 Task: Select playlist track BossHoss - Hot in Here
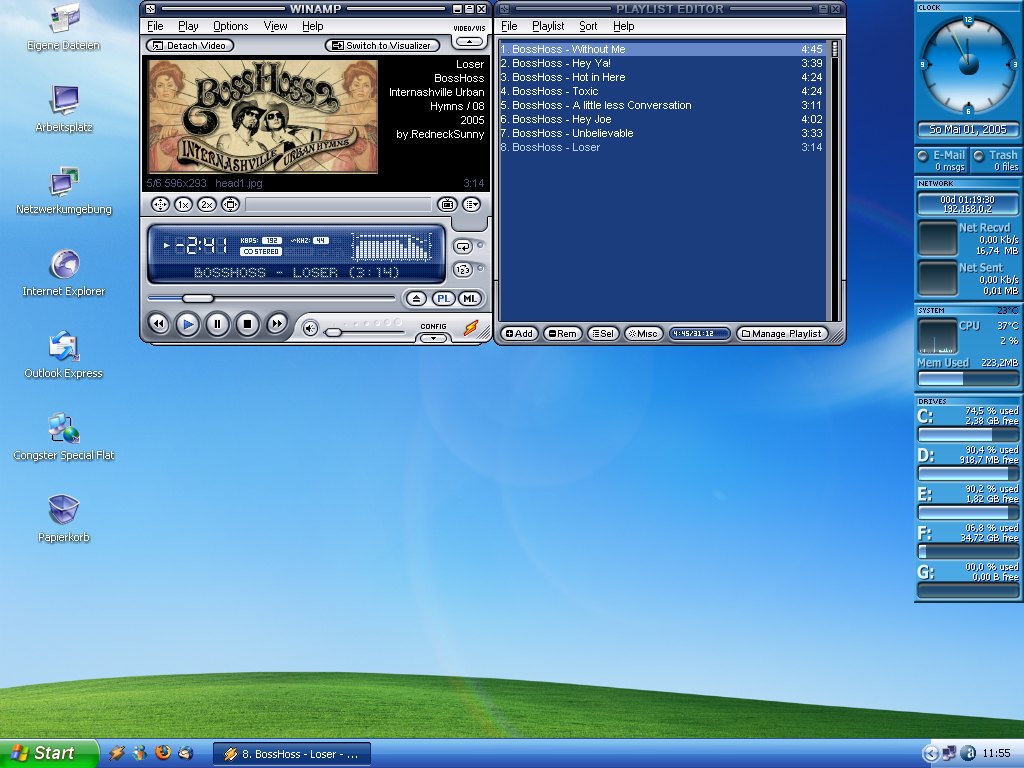662,77
